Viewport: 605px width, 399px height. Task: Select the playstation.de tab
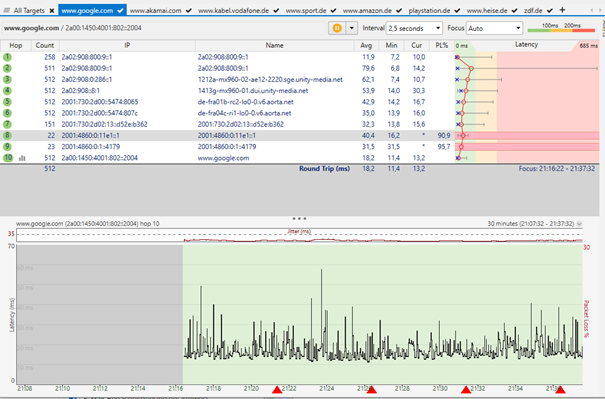tap(429, 10)
